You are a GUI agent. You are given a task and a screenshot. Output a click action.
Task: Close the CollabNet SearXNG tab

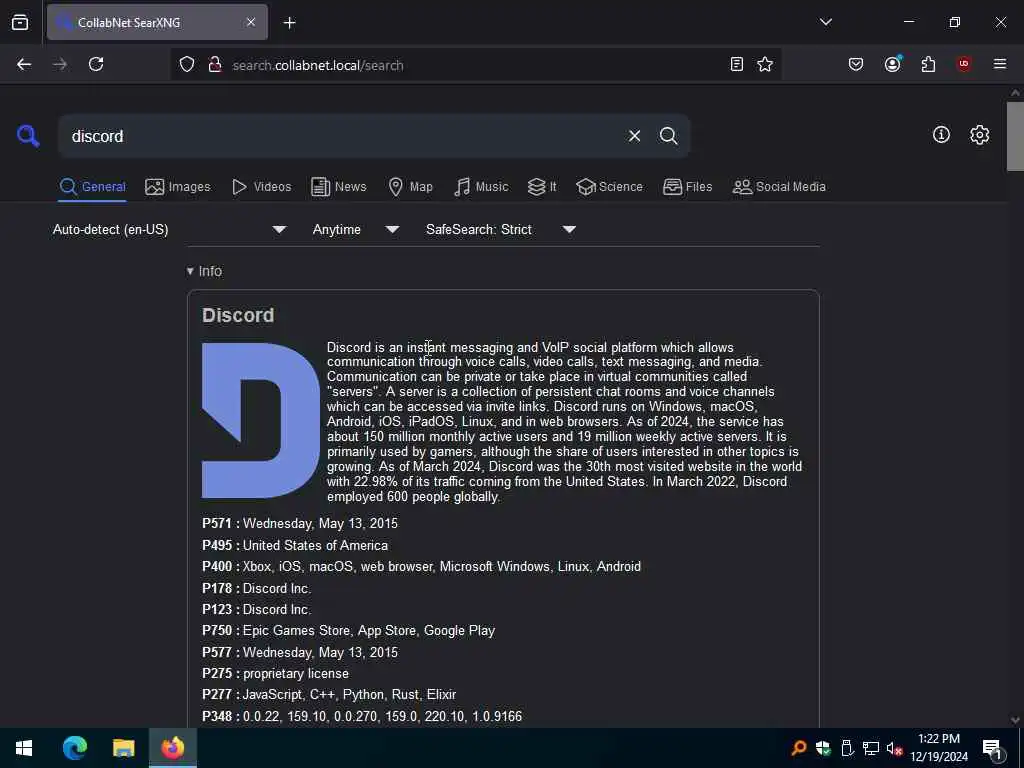click(x=251, y=22)
